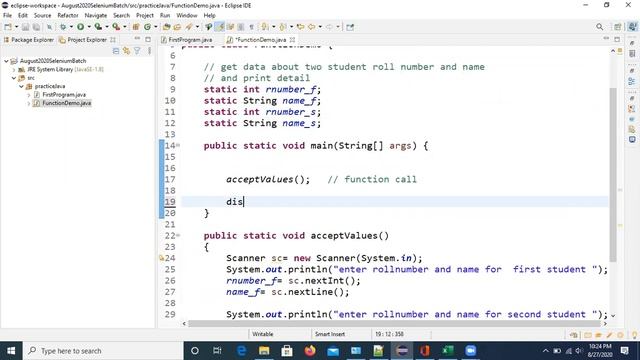Open the Help menu
Viewport: 640px width, 360px height.
[x=209, y=16]
